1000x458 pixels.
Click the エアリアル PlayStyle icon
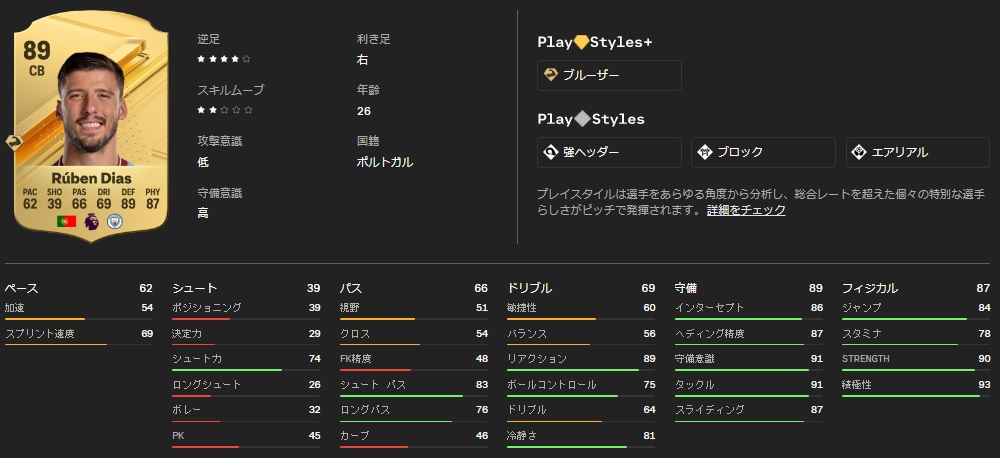click(859, 152)
